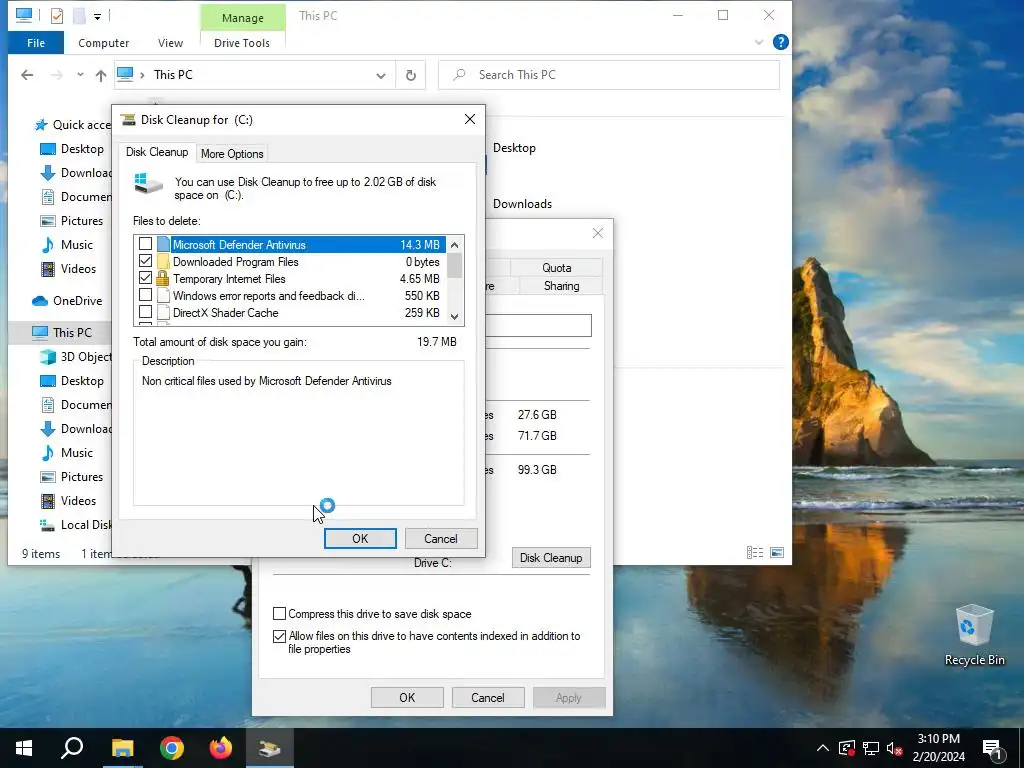1024x768 pixels.
Task: Open the Sharing tab in Properties window
Action: pyautogui.click(x=561, y=286)
